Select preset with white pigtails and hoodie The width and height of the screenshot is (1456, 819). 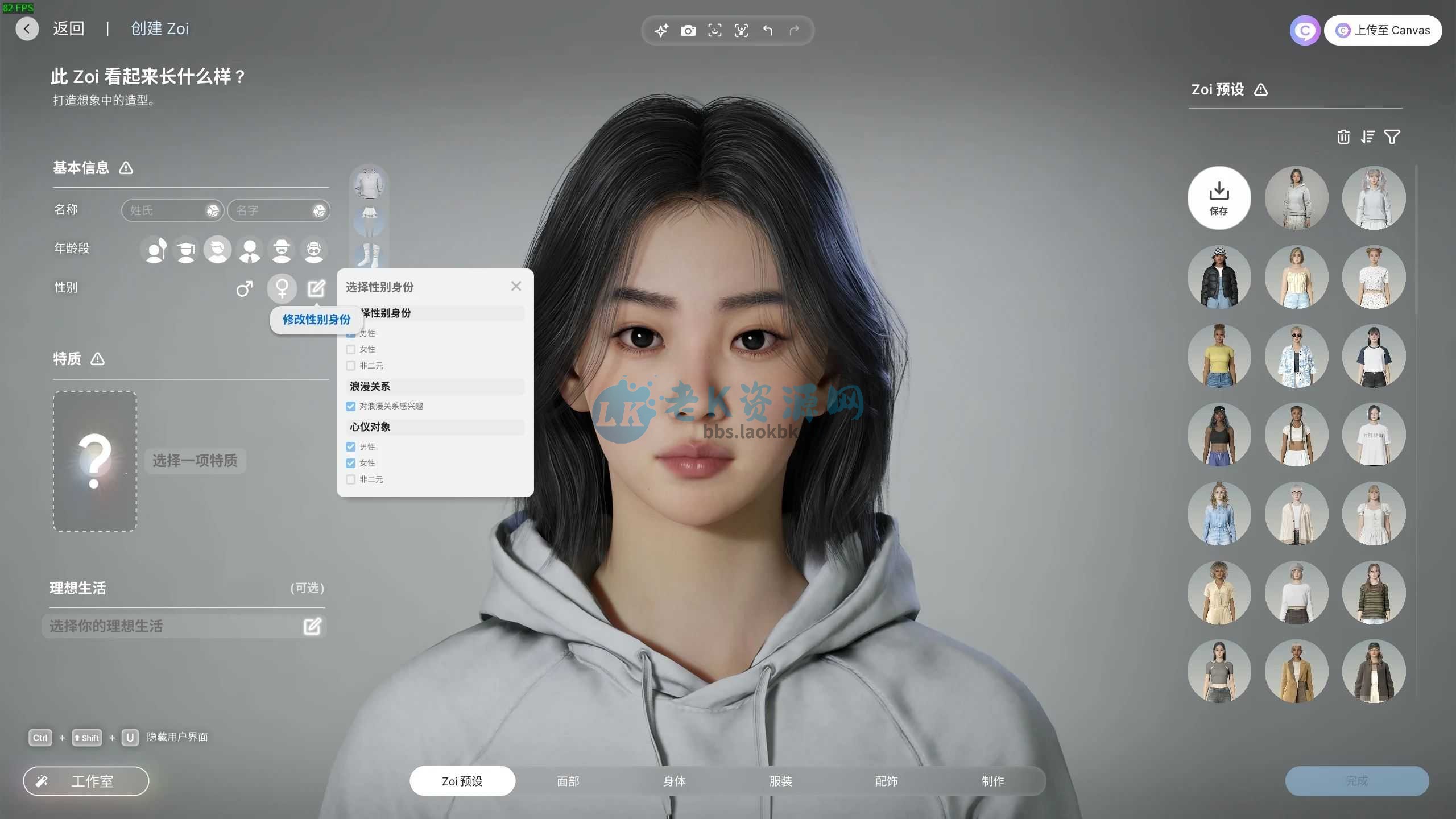click(x=1374, y=198)
